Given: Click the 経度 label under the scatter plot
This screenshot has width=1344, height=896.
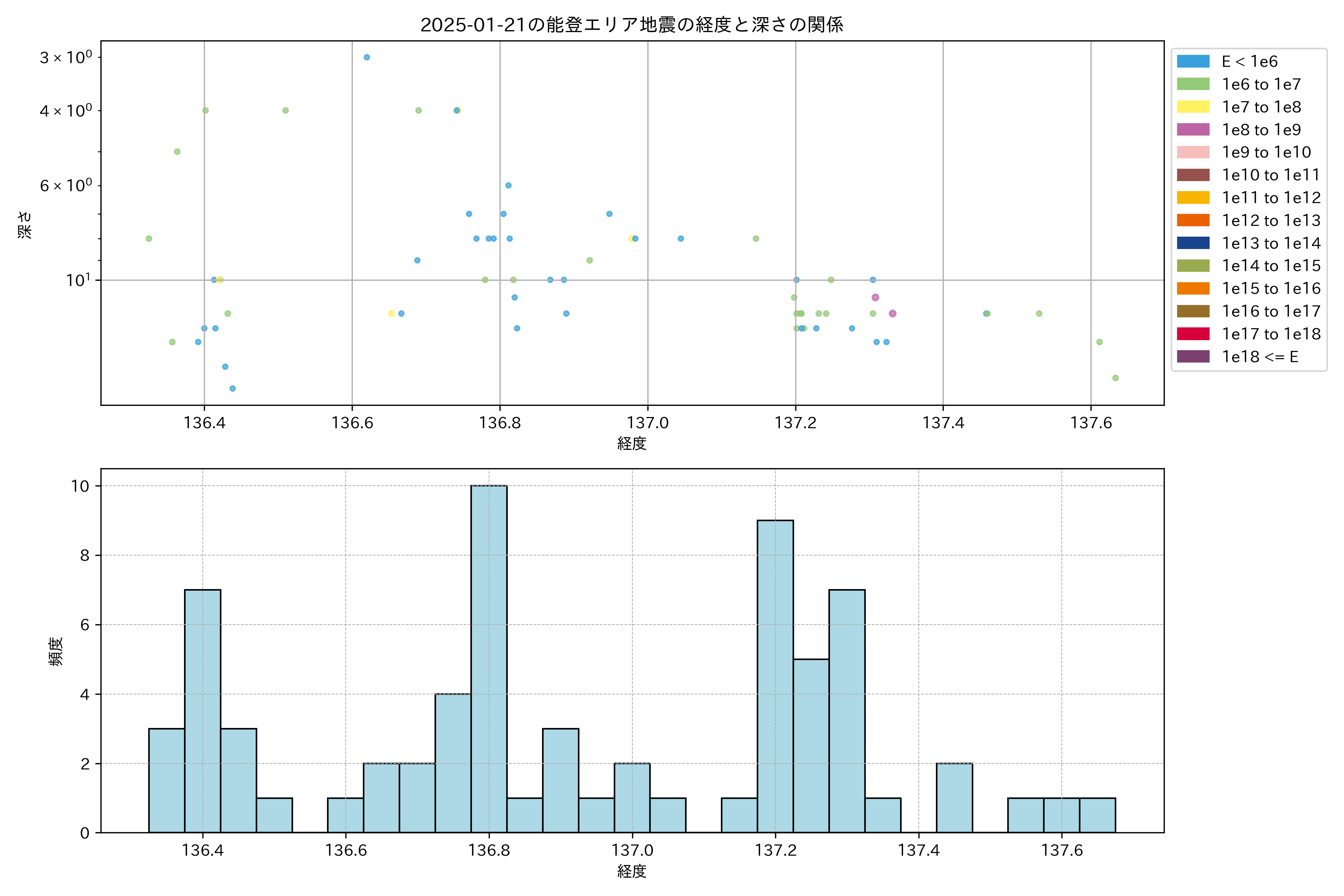Looking at the screenshot, I should click(631, 444).
